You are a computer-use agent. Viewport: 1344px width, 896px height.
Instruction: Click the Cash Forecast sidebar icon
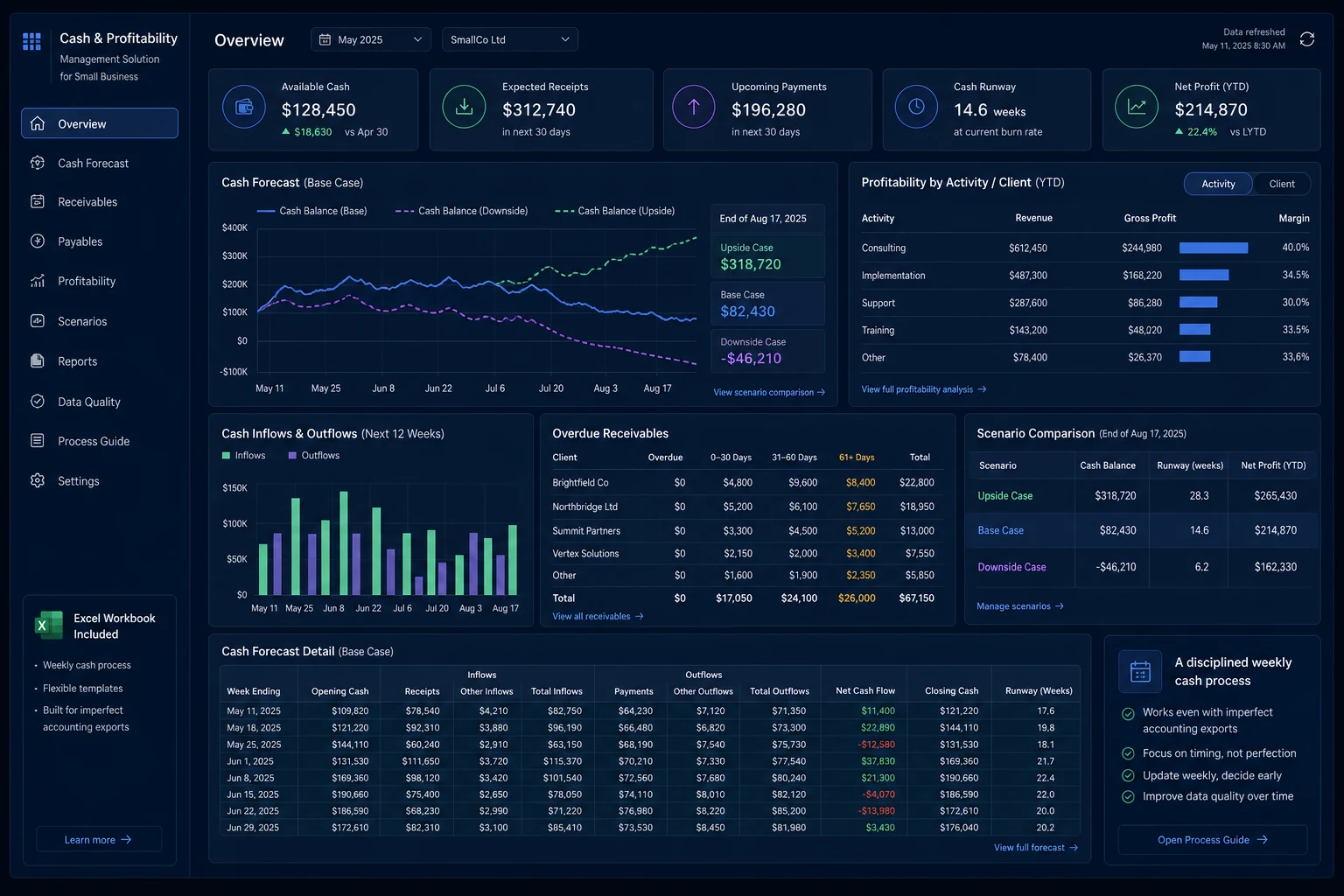[38, 163]
